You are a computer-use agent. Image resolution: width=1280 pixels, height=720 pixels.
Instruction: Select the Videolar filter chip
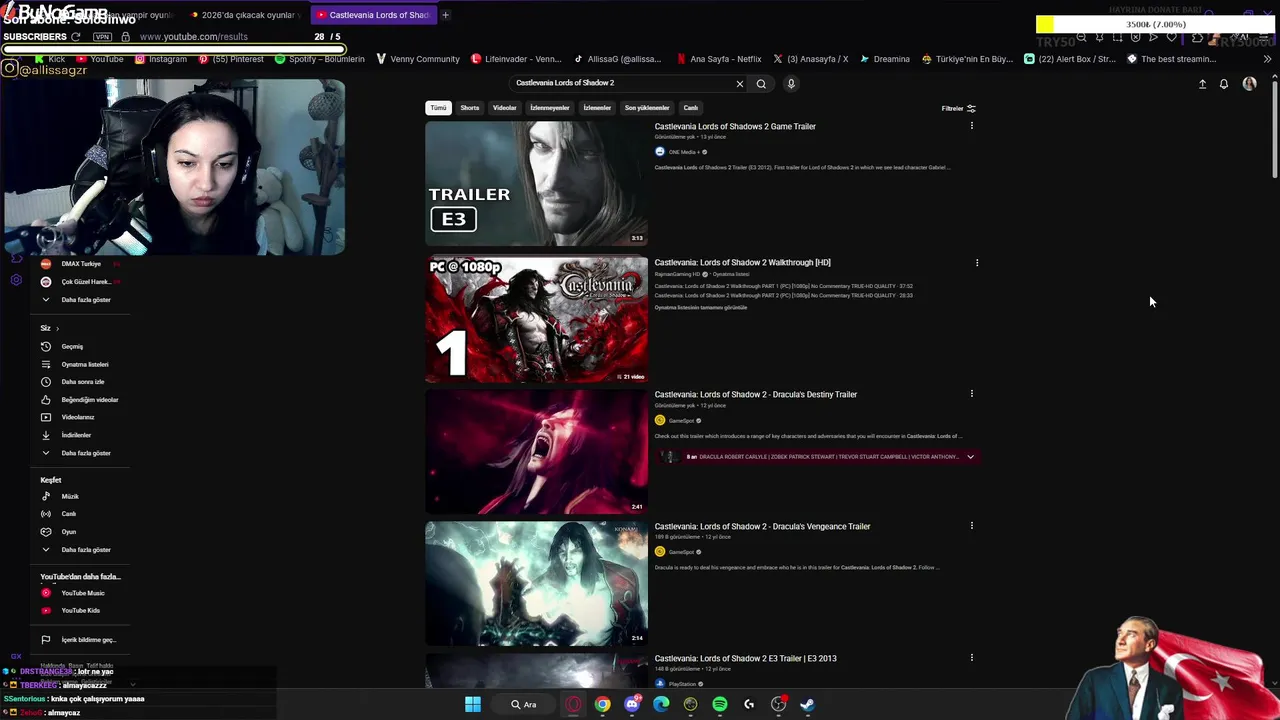[x=504, y=108]
